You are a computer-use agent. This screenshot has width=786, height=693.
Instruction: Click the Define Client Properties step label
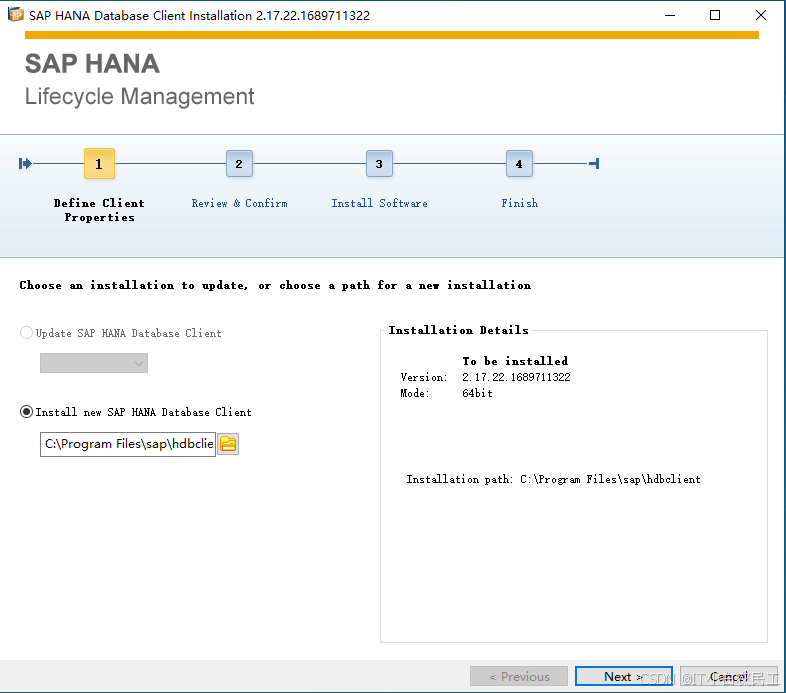click(x=99, y=210)
